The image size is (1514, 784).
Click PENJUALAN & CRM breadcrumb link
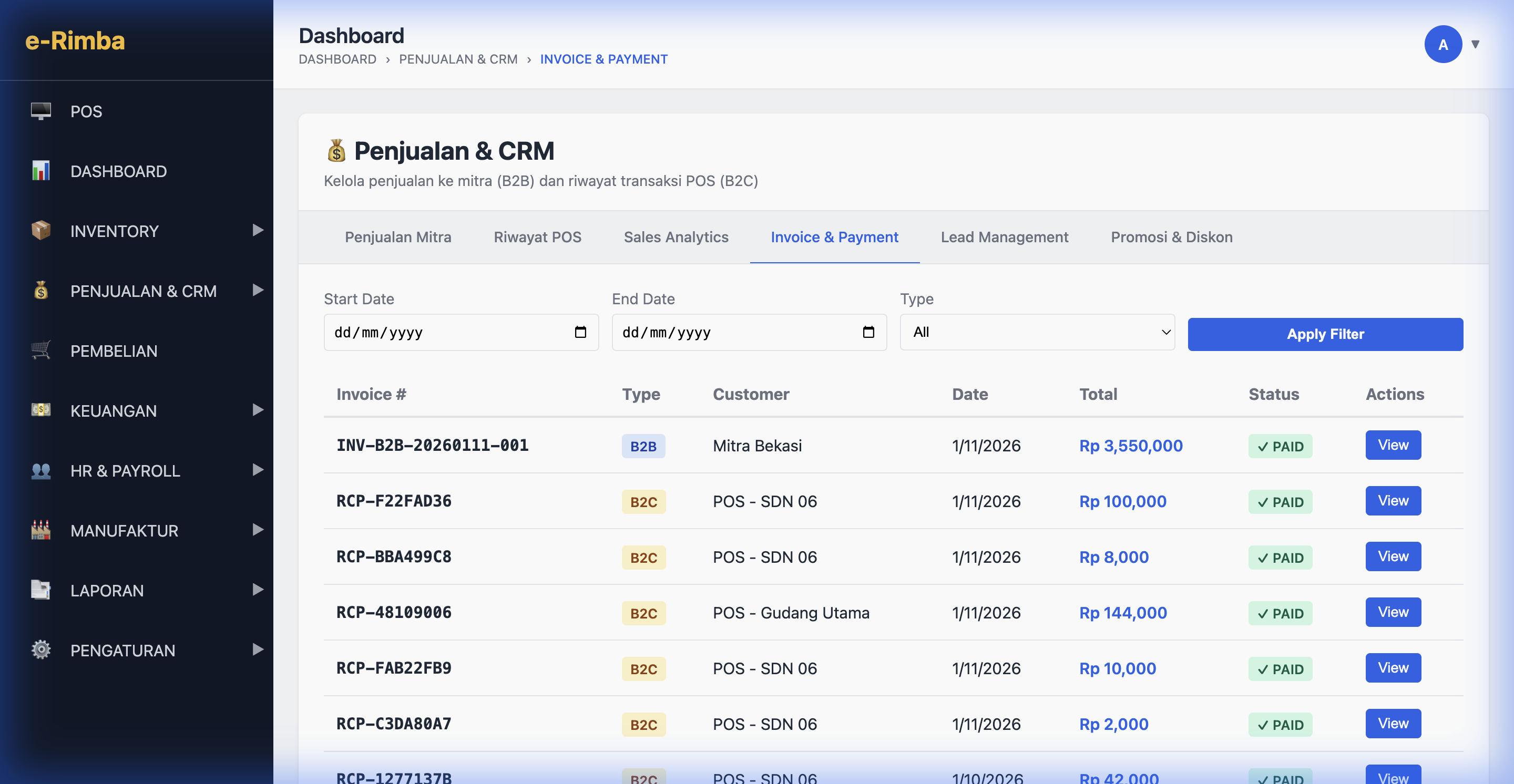pos(458,59)
